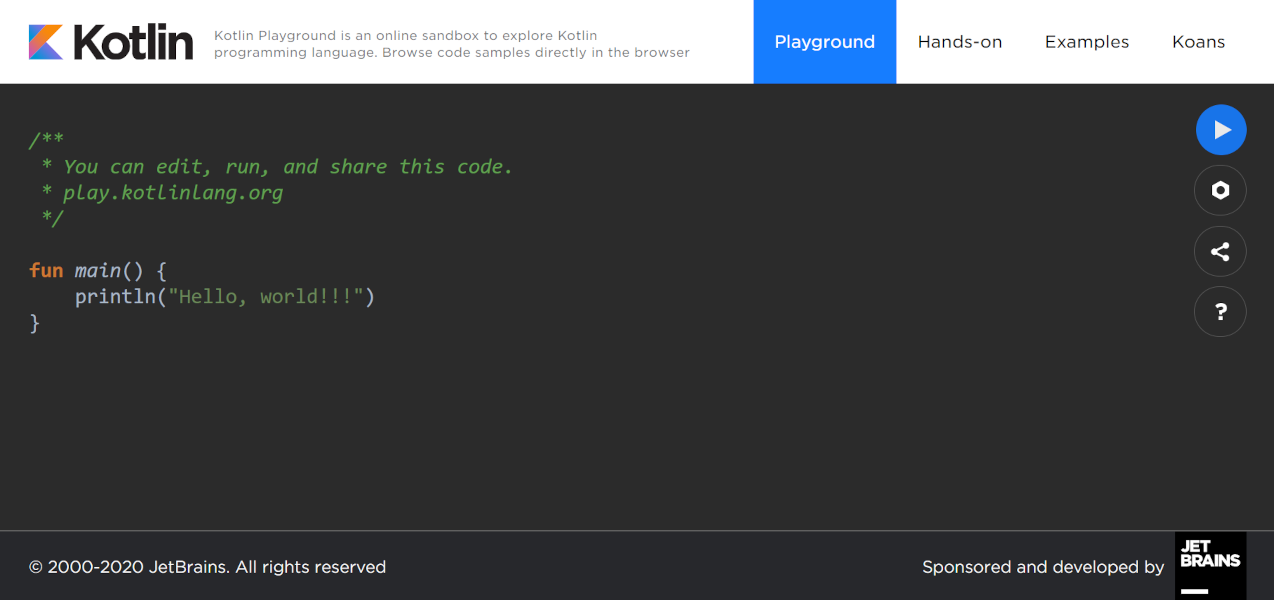
Task: Open the settings hexagon icon
Action: 1220,190
